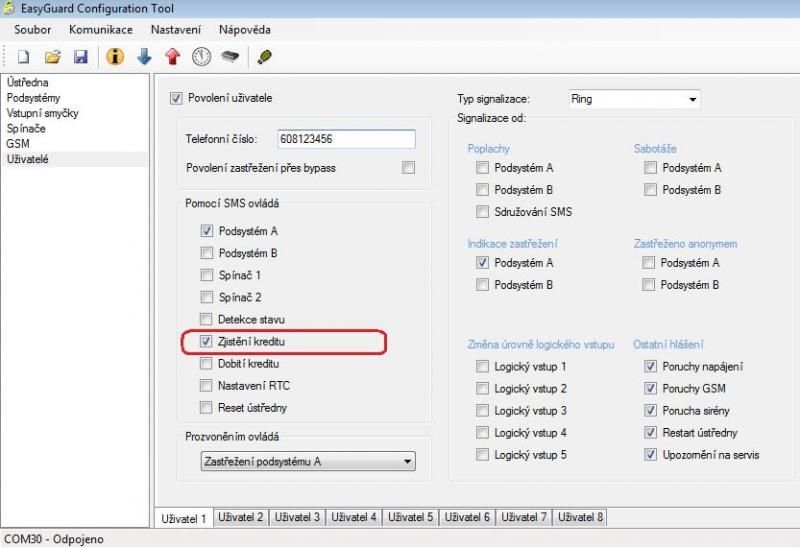Click the clock icon in toolbar
The width and height of the screenshot is (800, 548).
pyautogui.click(x=201, y=57)
